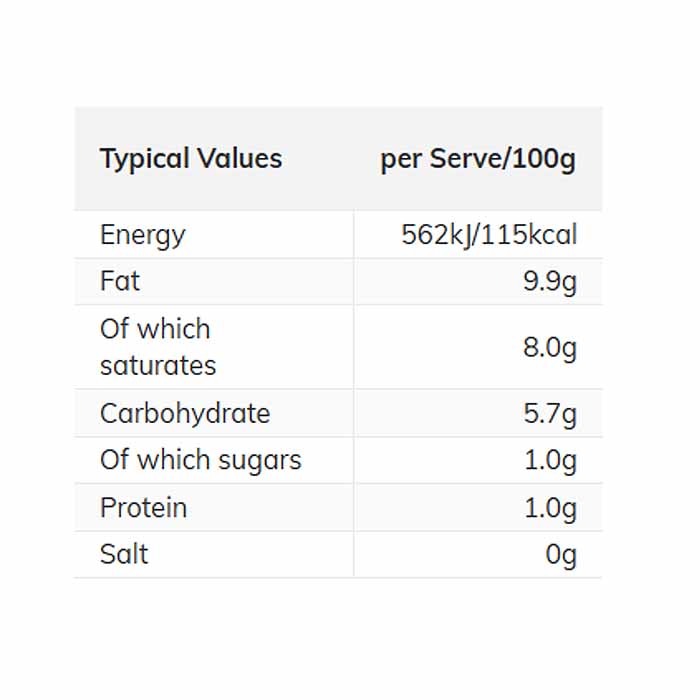Screen dimensions: 700x700
Task: Click the 115kcal energy figure
Action: tap(533, 235)
